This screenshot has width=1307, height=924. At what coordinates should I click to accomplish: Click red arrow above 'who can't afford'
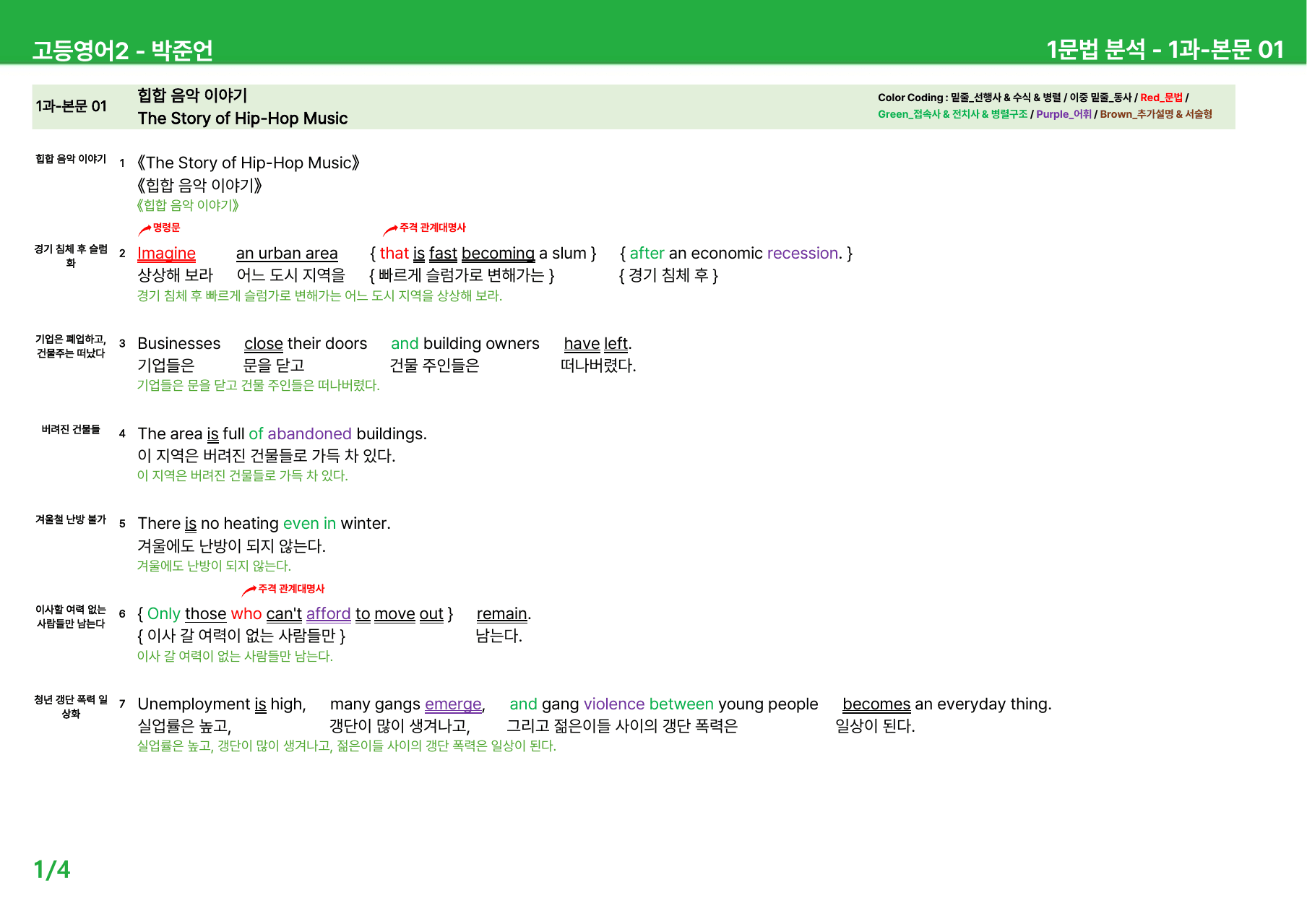249,591
